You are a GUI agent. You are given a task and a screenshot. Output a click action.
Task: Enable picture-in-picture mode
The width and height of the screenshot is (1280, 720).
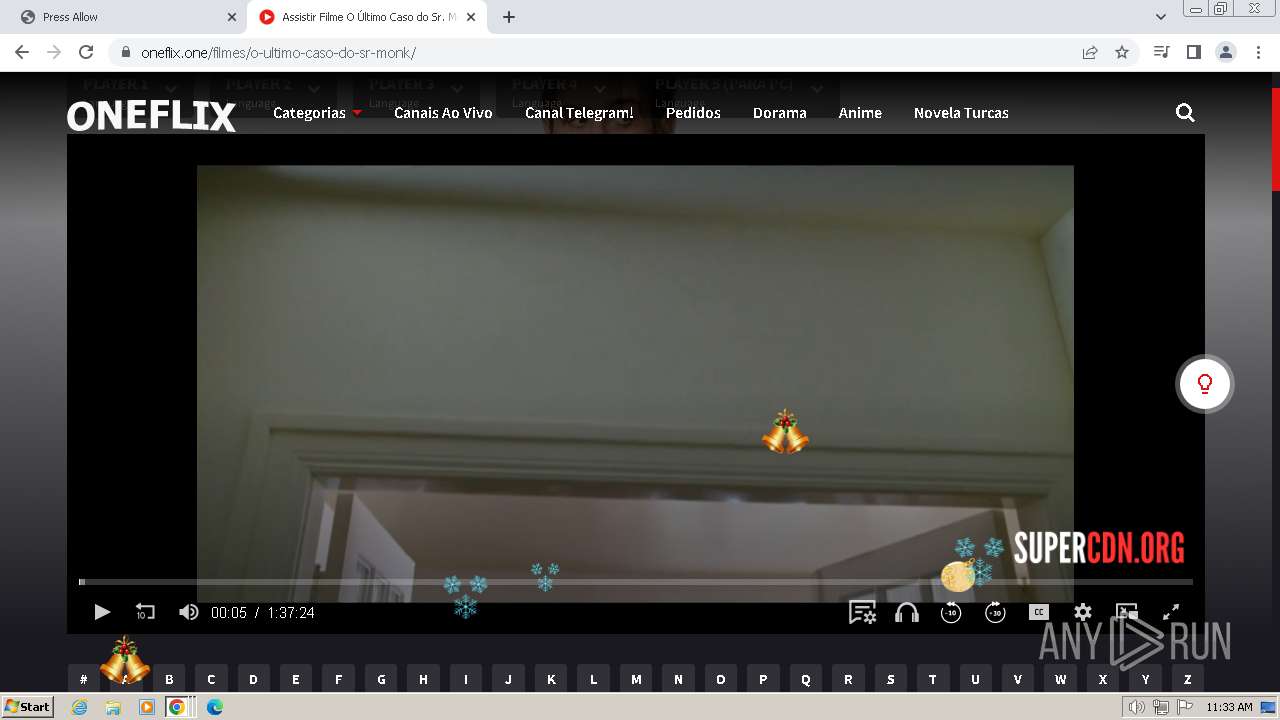click(1127, 612)
